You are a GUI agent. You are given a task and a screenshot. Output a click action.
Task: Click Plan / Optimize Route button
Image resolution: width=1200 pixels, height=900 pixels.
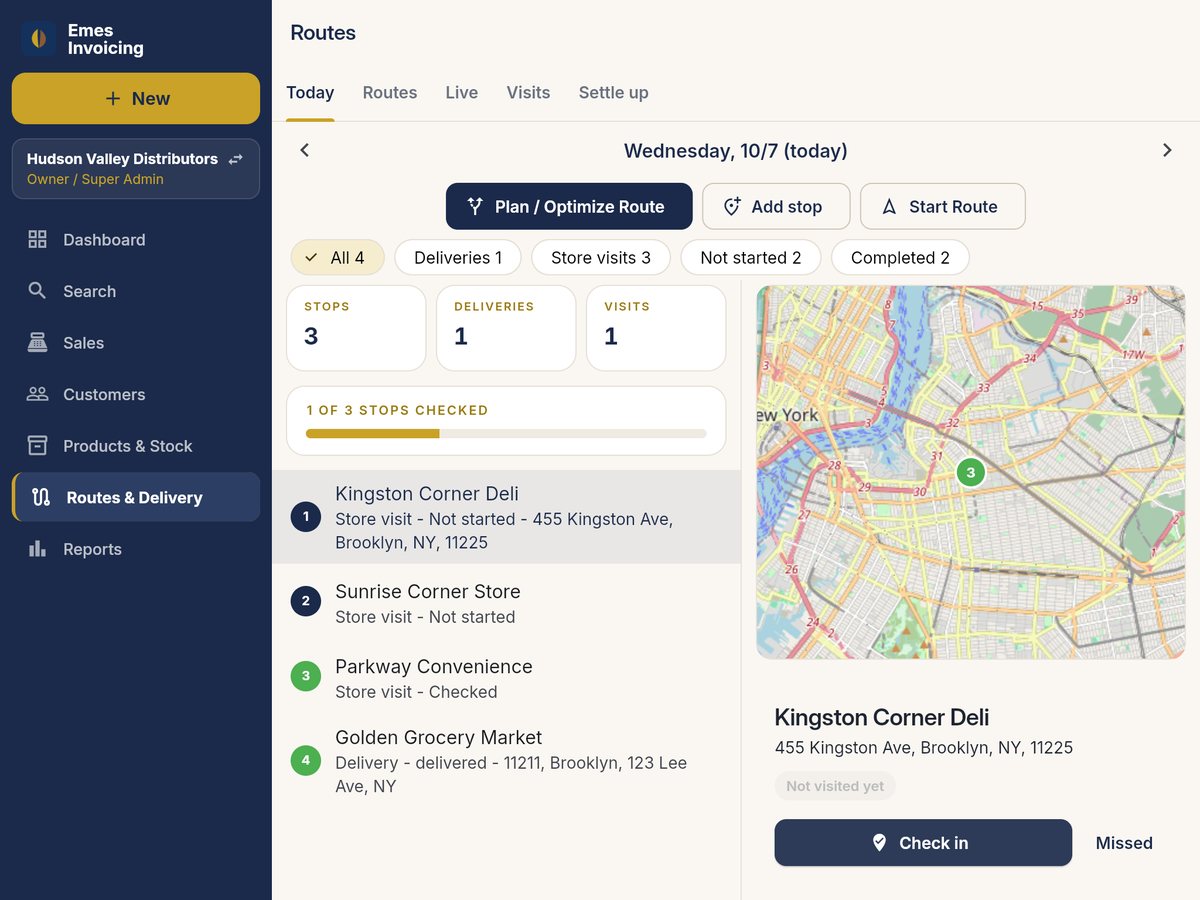pyautogui.click(x=569, y=206)
